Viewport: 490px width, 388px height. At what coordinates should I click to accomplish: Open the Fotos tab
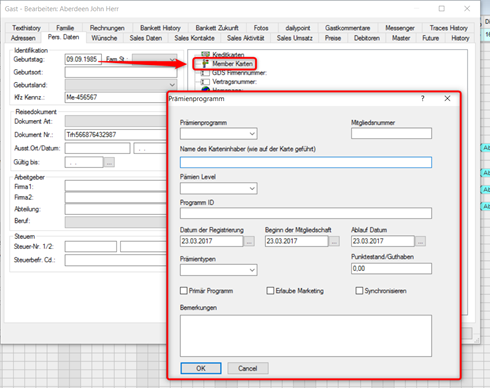[261, 28]
